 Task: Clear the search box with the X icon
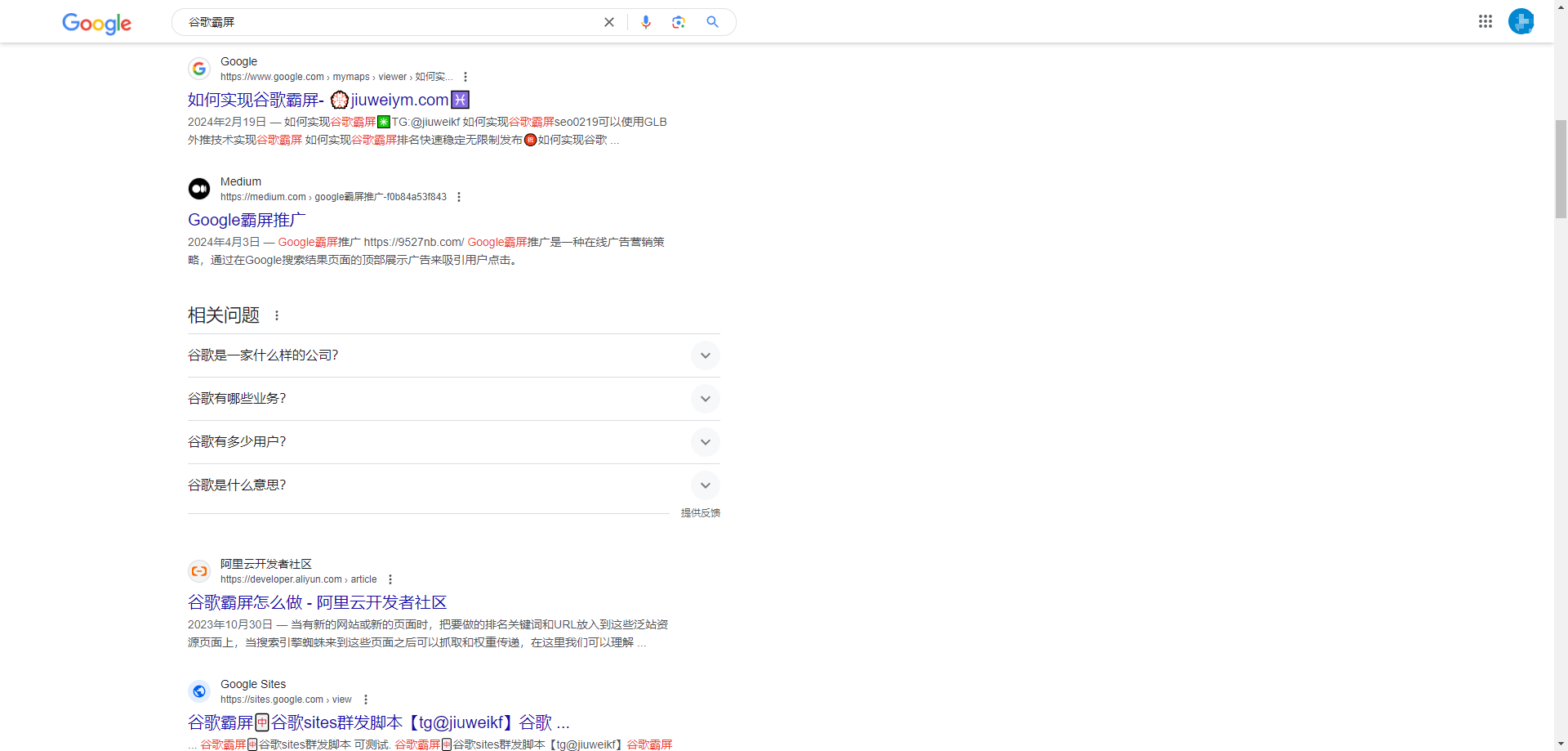(609, 22)
